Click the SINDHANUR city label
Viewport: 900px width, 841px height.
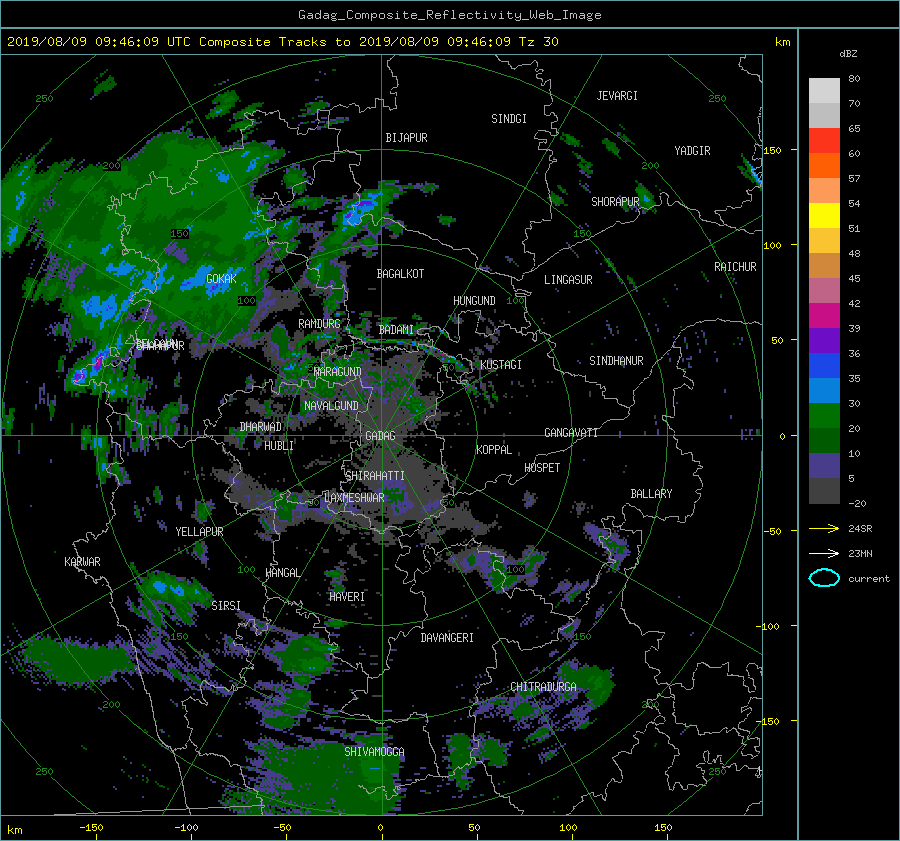pyautogui.click(x=616, y=361)
